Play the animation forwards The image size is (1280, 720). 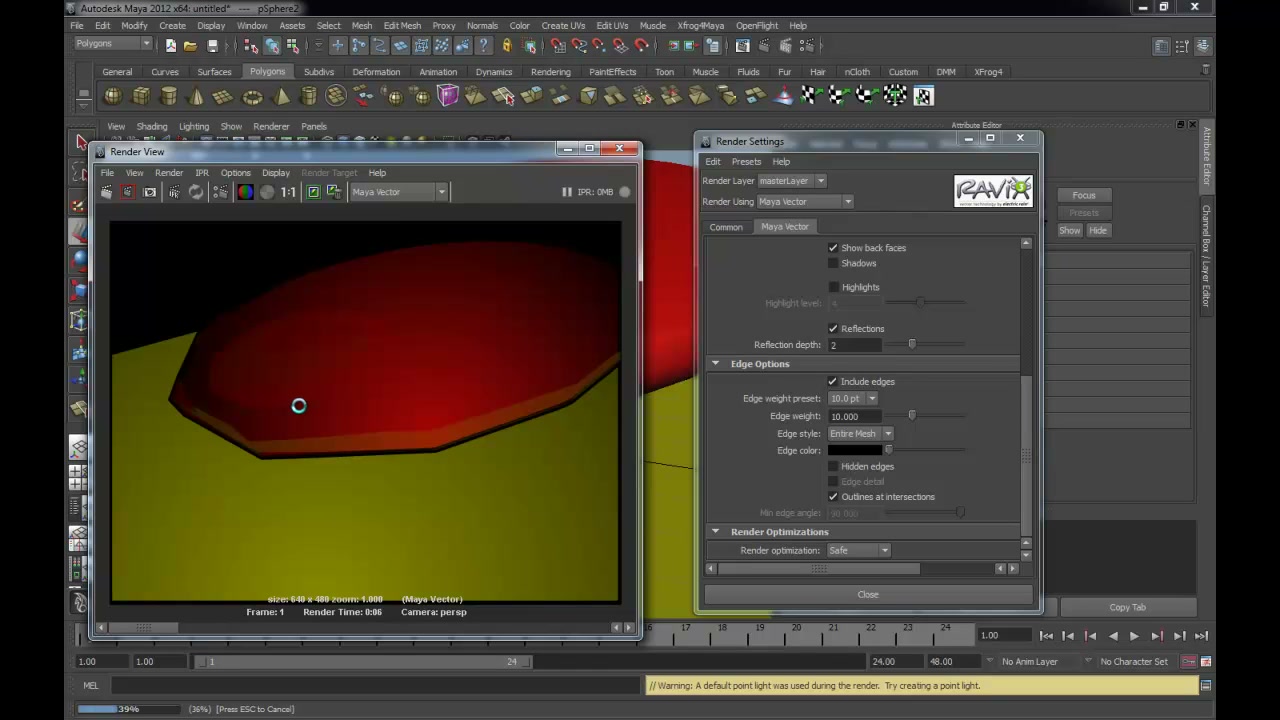[1134, 635]
